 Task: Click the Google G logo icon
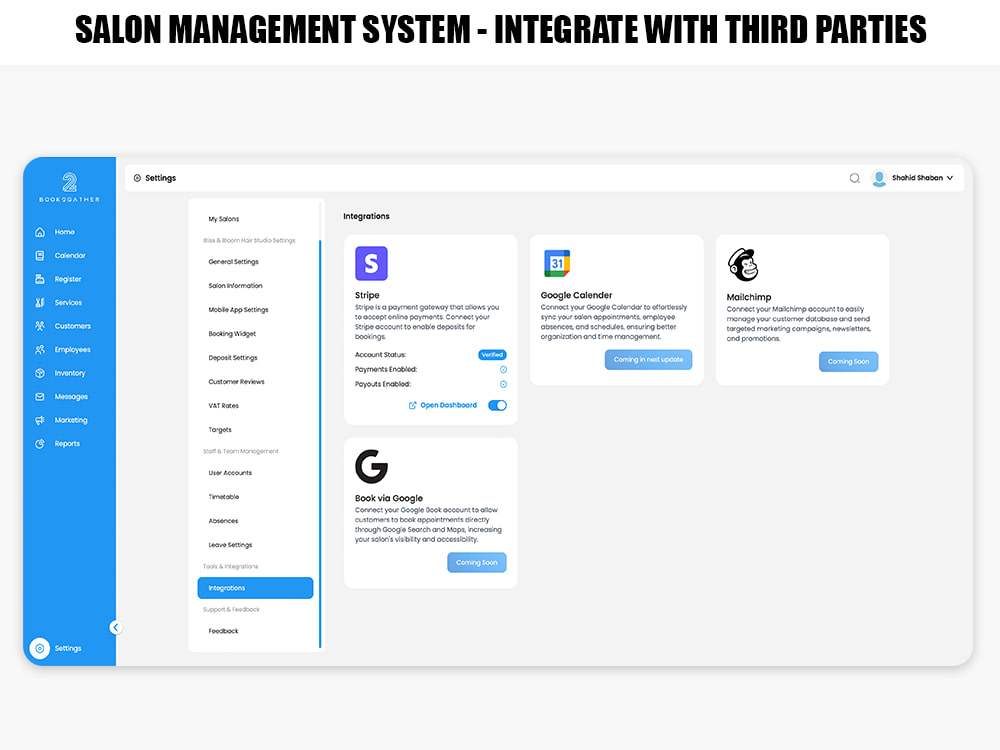point(371,467)
